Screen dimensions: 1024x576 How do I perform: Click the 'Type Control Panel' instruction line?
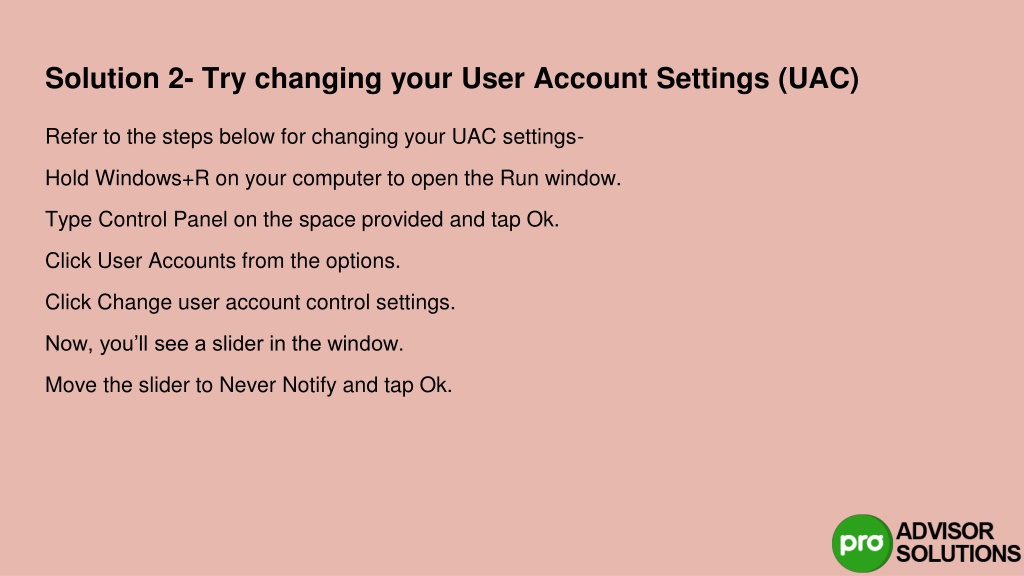(x=302, y=219)
